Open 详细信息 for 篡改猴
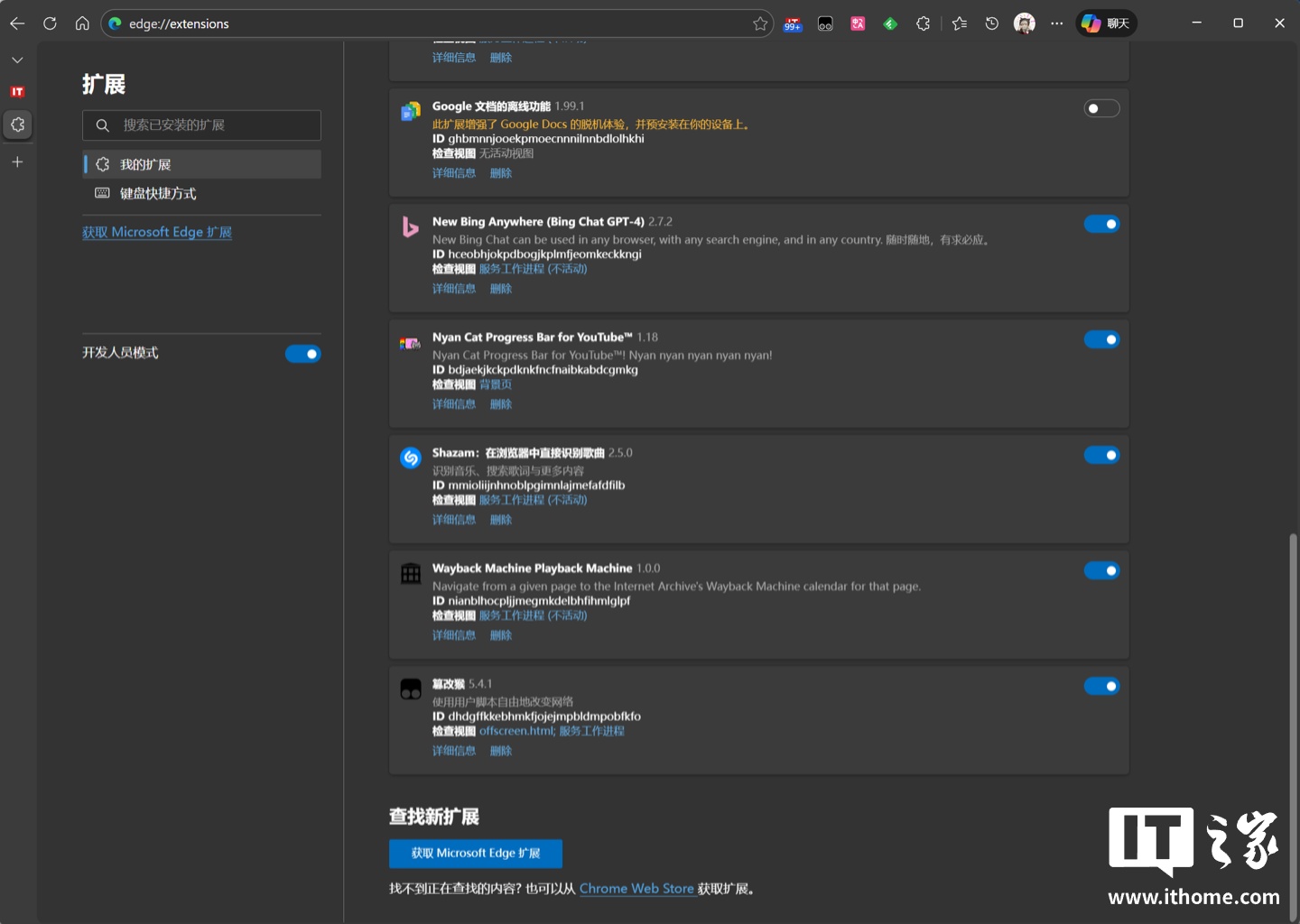 (x=454, y=751)
